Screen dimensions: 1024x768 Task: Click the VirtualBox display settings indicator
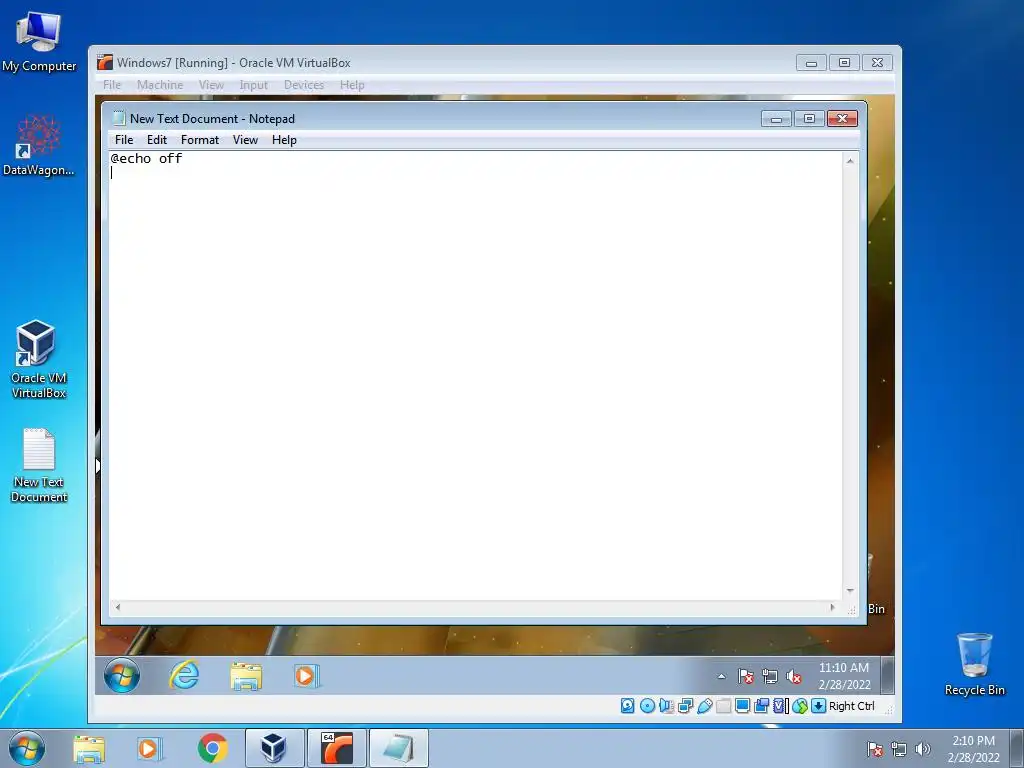click(x=742, y=706)
